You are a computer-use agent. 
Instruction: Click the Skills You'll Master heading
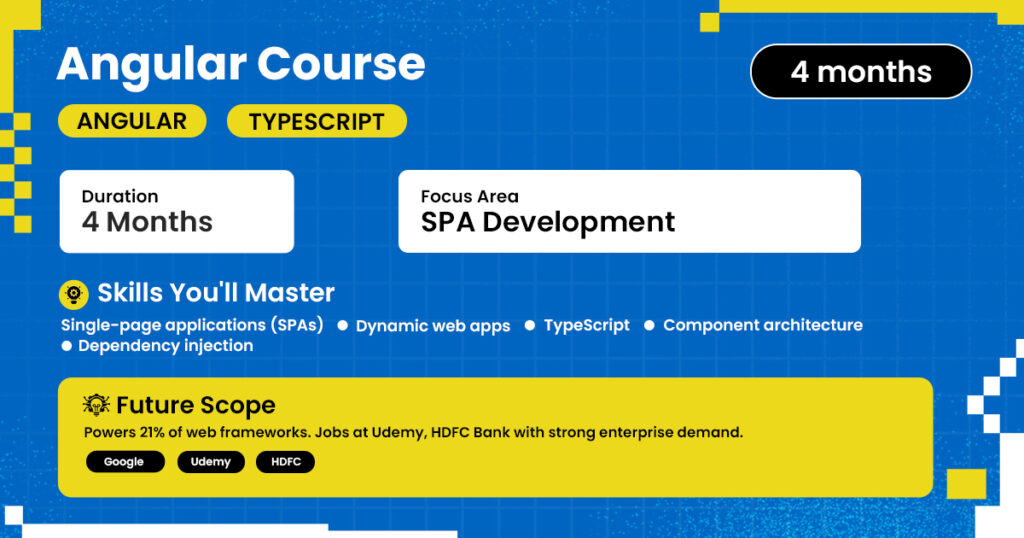(x=216, y=293)
